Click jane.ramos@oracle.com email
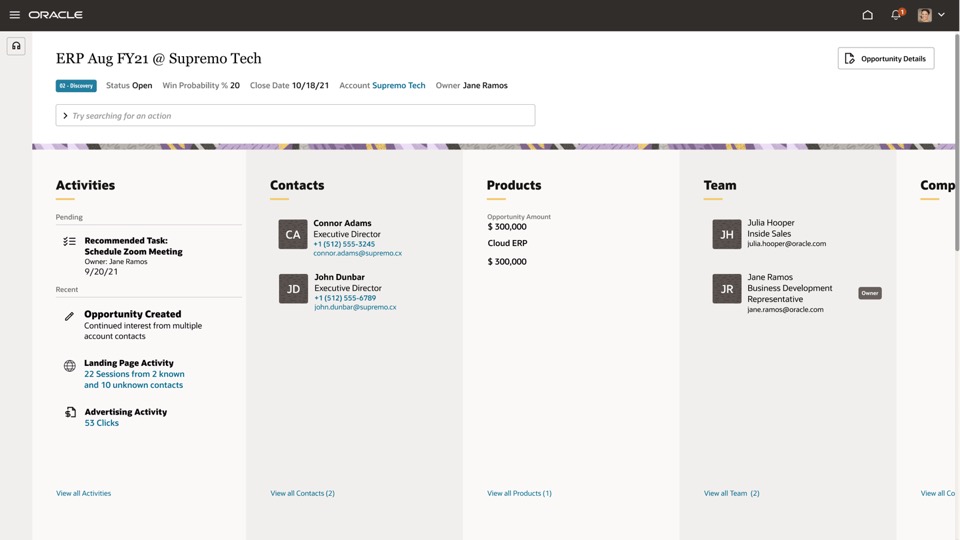This screenshot has height=540, width=960. (785, 310)
